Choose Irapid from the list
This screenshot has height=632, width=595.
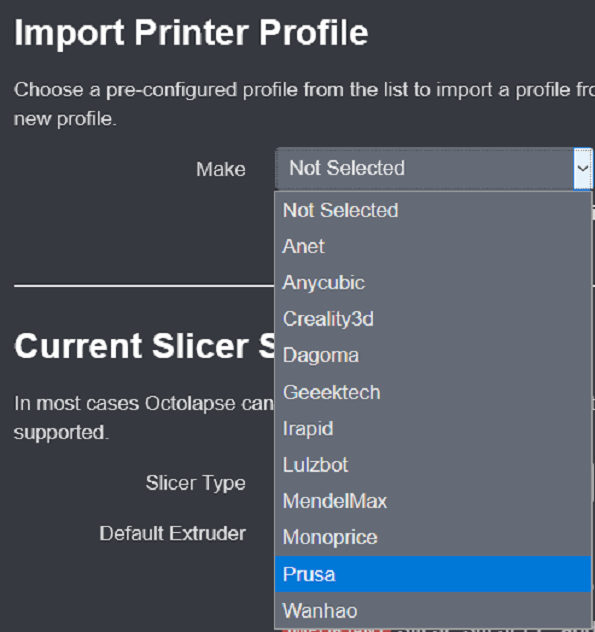433,428
